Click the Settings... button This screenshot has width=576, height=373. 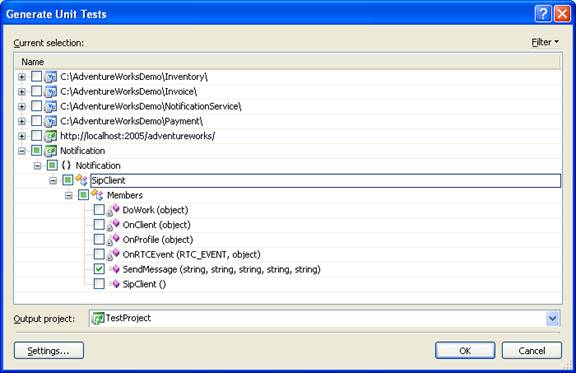49,351
